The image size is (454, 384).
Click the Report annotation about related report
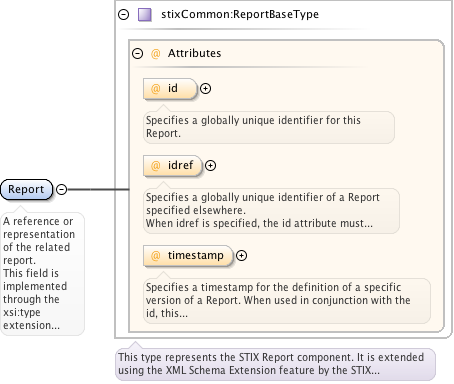coord(42,273)
